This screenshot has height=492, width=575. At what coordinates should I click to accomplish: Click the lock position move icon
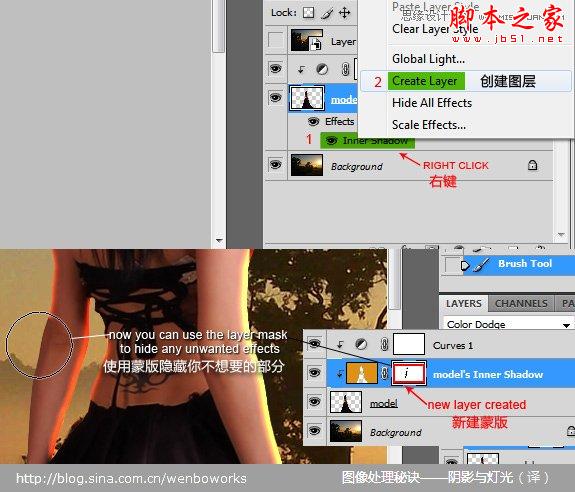click(x=344, y=13)
